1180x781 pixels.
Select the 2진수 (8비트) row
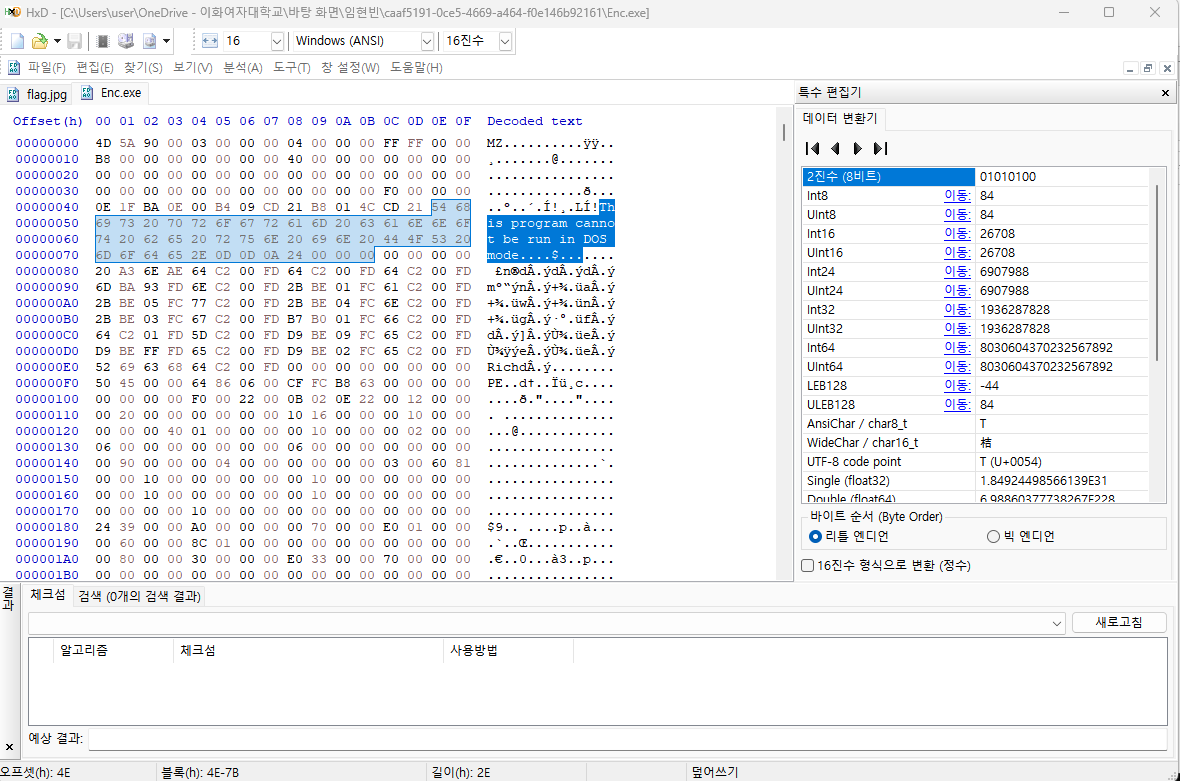pos(975,177)
